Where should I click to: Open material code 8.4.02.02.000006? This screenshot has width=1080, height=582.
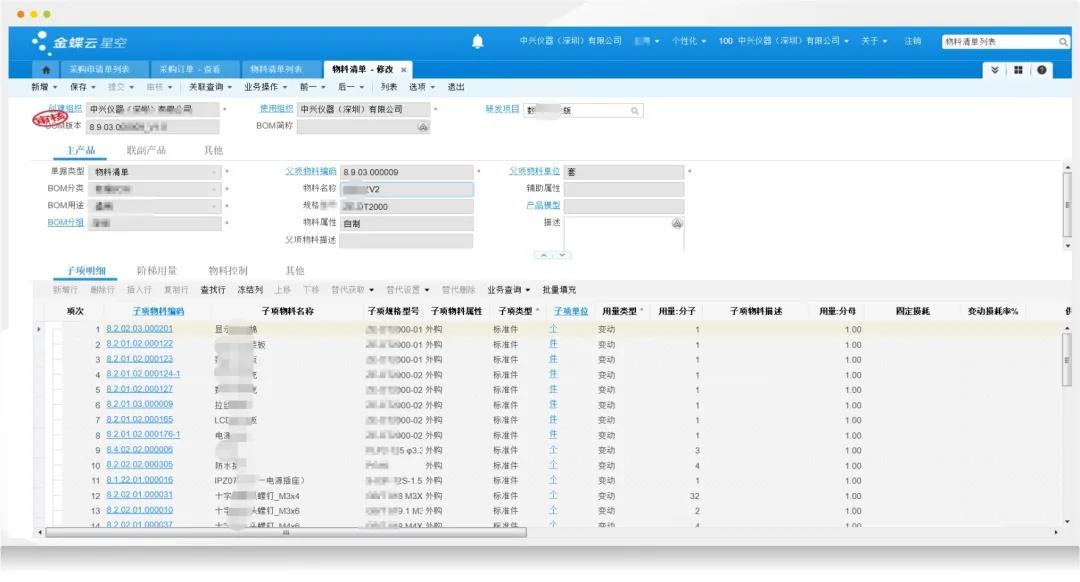point(139,450)
